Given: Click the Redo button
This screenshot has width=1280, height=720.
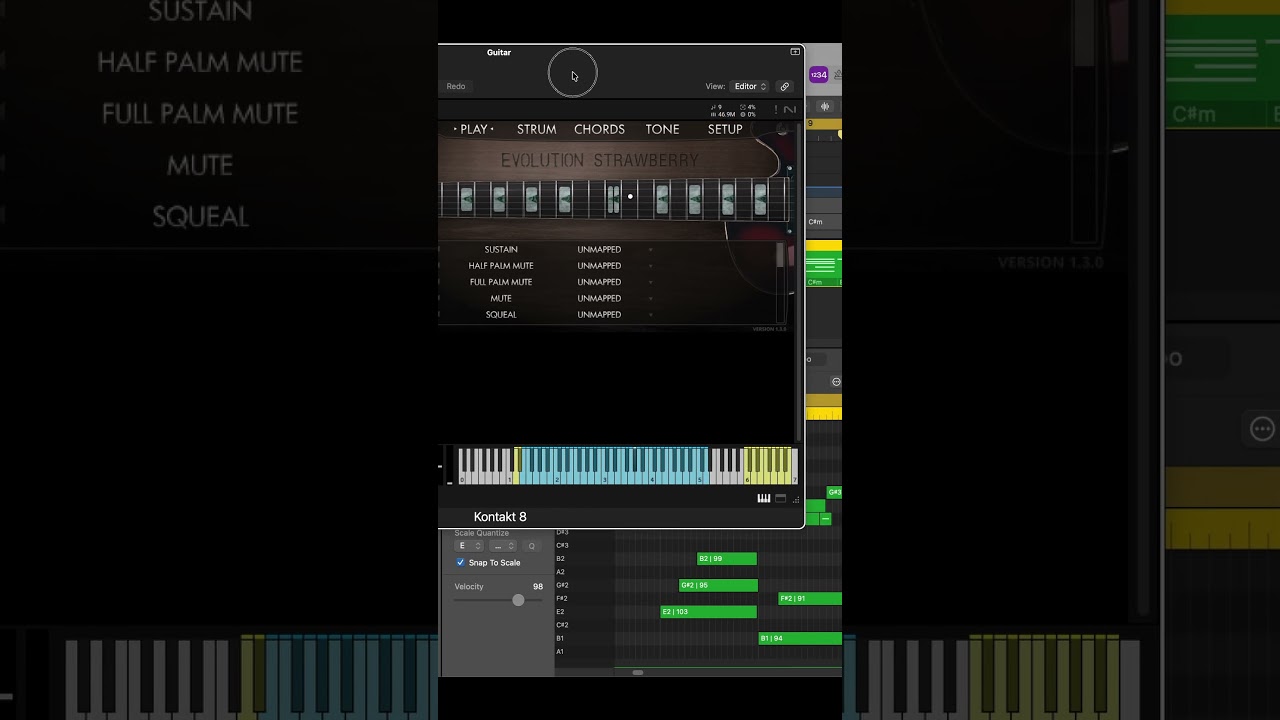Looking at the screenshot, I should click(x=456, y=87).
